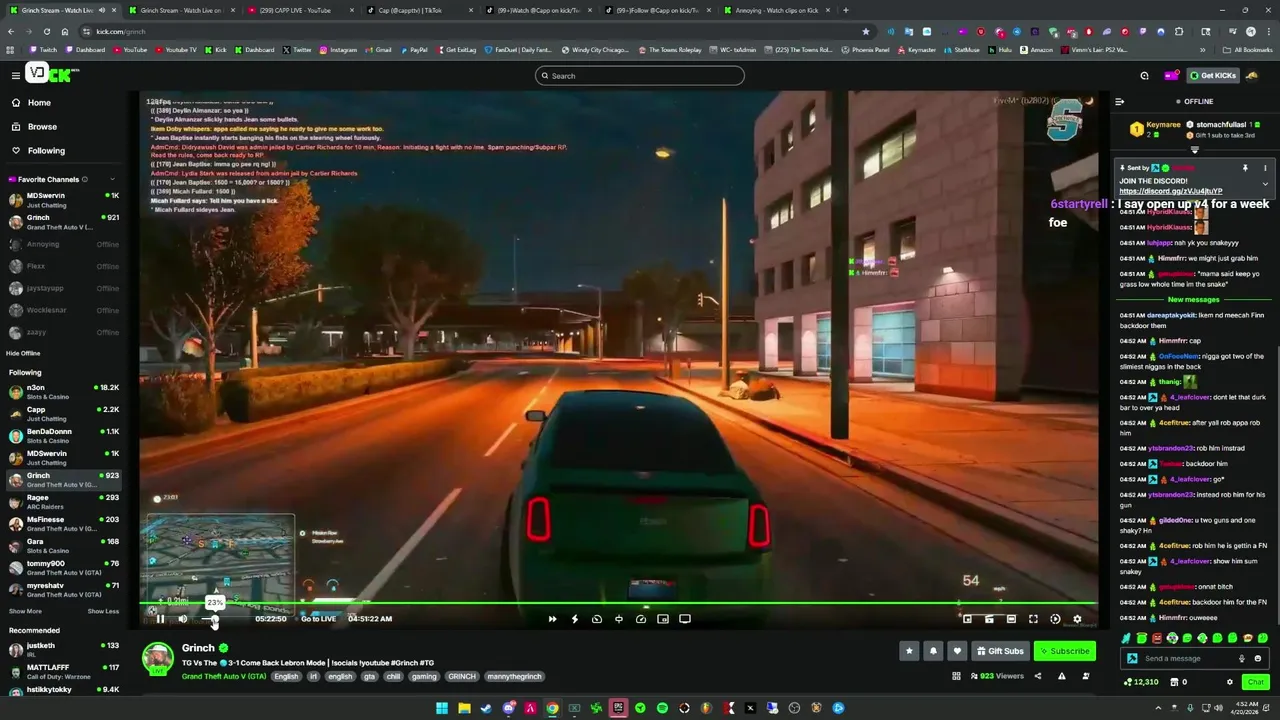Pause the Grinch stream video
This screenshot has width=1280, height=720.
160,619
